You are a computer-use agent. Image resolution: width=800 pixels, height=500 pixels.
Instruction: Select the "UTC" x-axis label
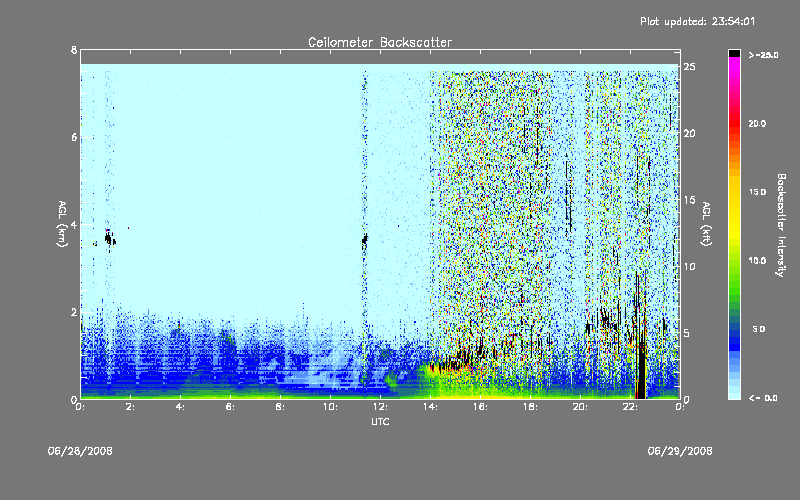tap(380, 421)
